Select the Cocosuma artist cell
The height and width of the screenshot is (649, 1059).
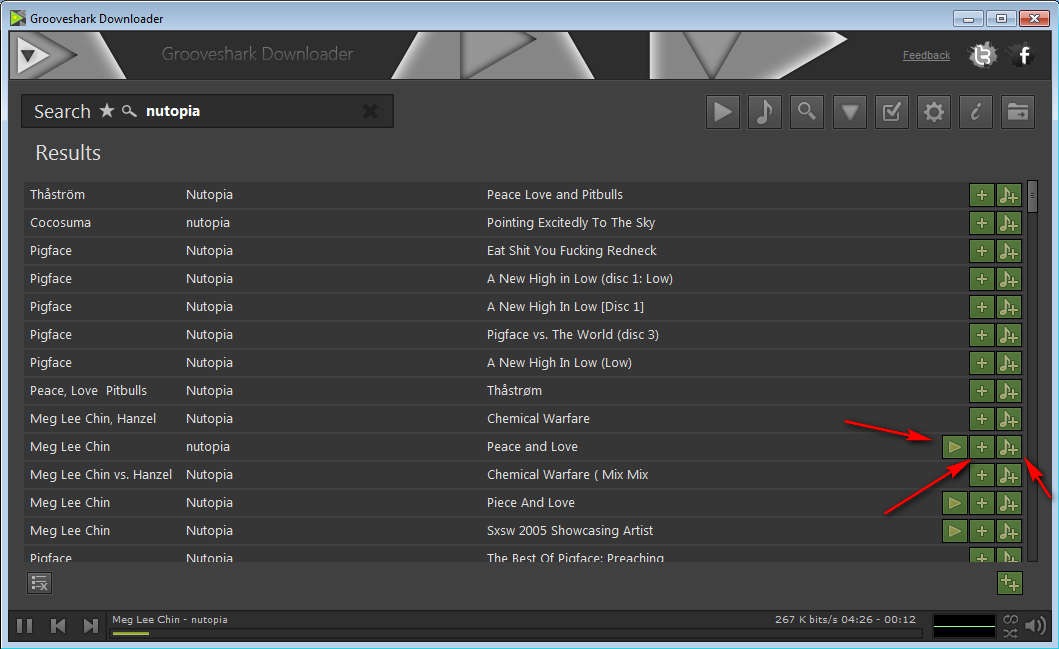point(60,222)
